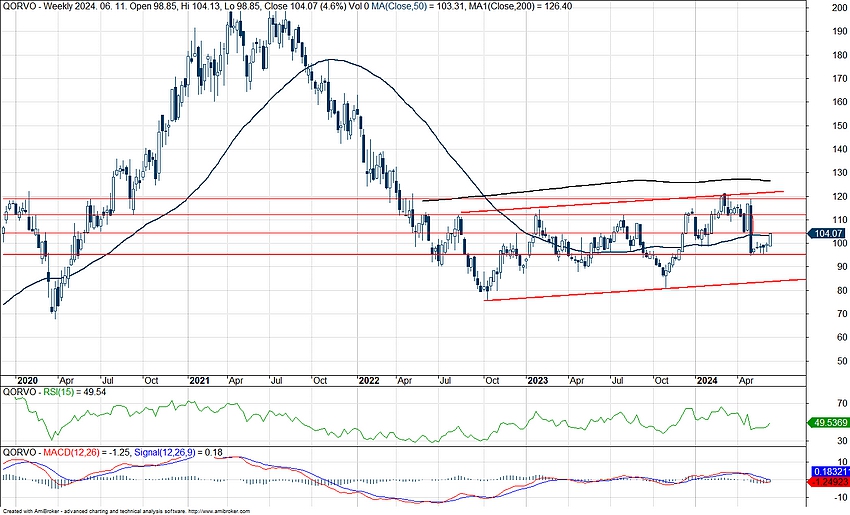Click the 200 price axis label
The height and width of the screenshot is (515, 850).
pyautogui.click(x=840, y=8)
